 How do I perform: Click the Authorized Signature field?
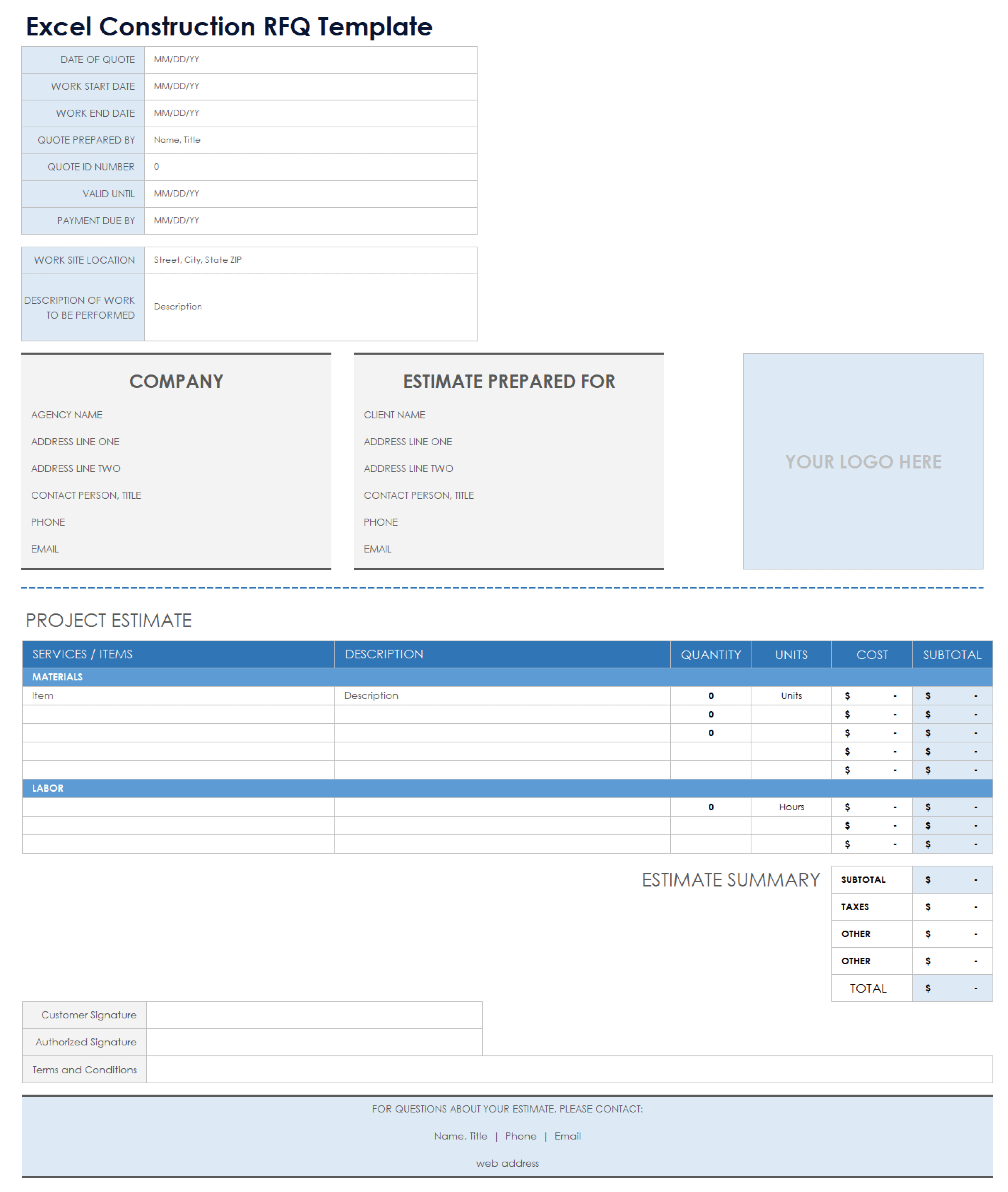[x=314, y=1042]
